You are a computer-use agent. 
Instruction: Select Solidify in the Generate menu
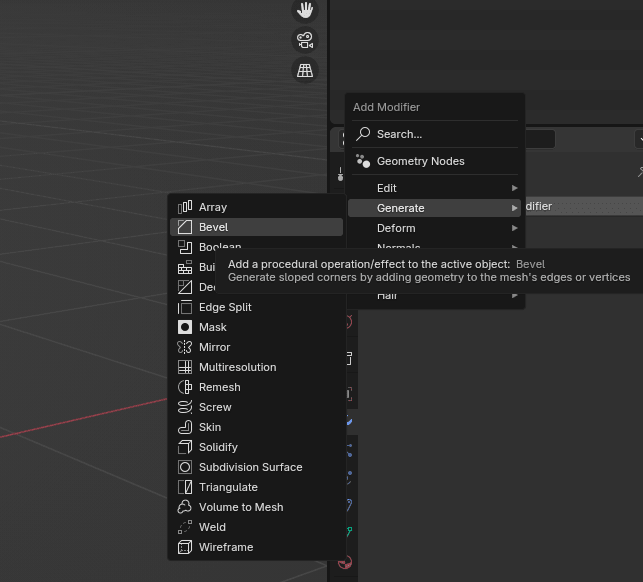218,447
